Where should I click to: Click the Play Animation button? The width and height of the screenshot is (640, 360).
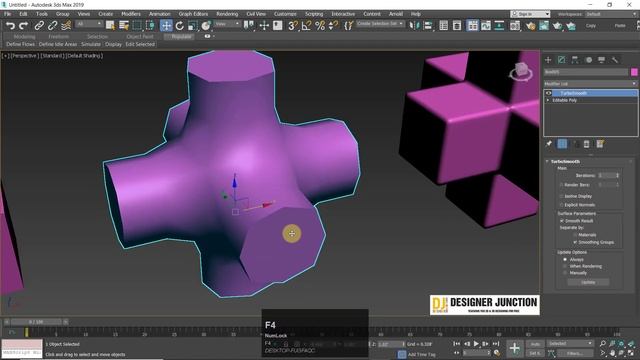476,344
